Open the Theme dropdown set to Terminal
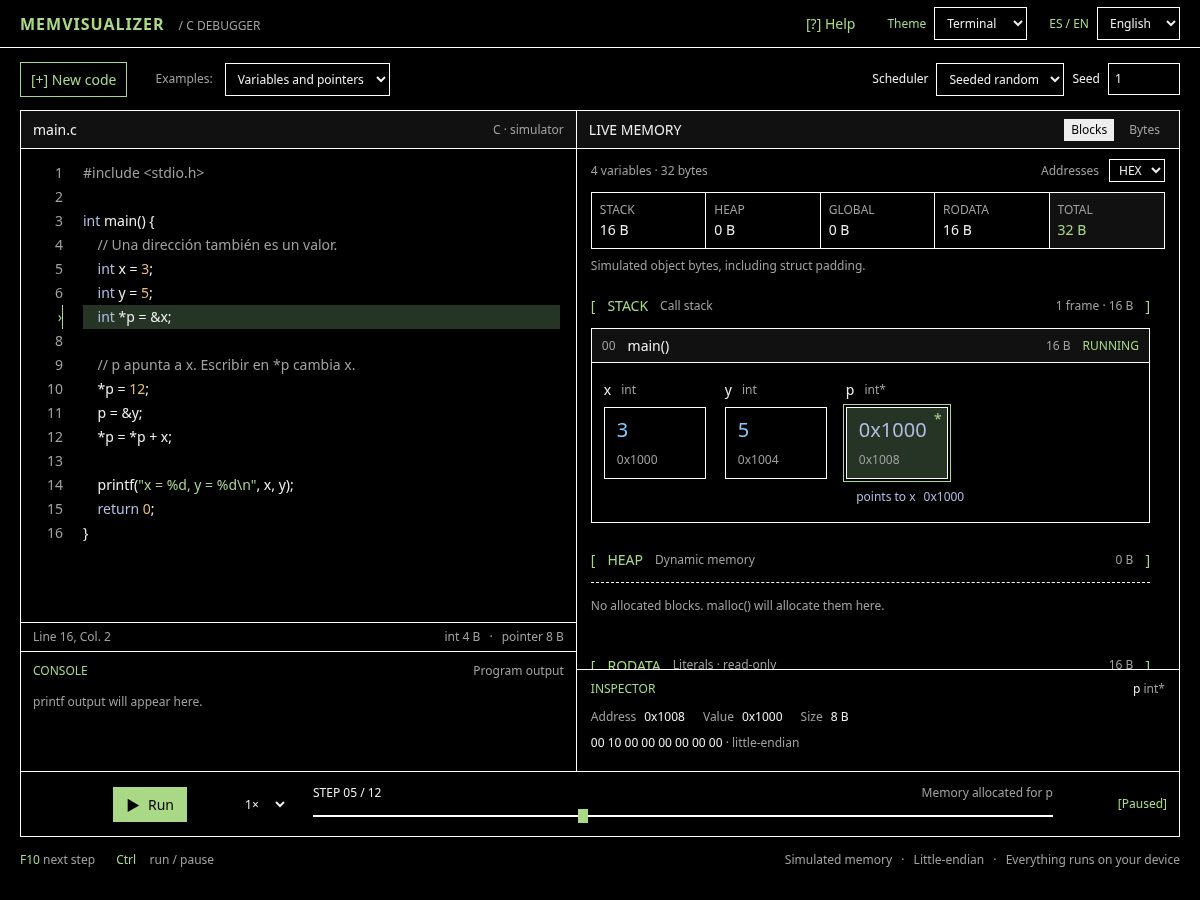This screenshot has height=900, width=1200. 980,23
